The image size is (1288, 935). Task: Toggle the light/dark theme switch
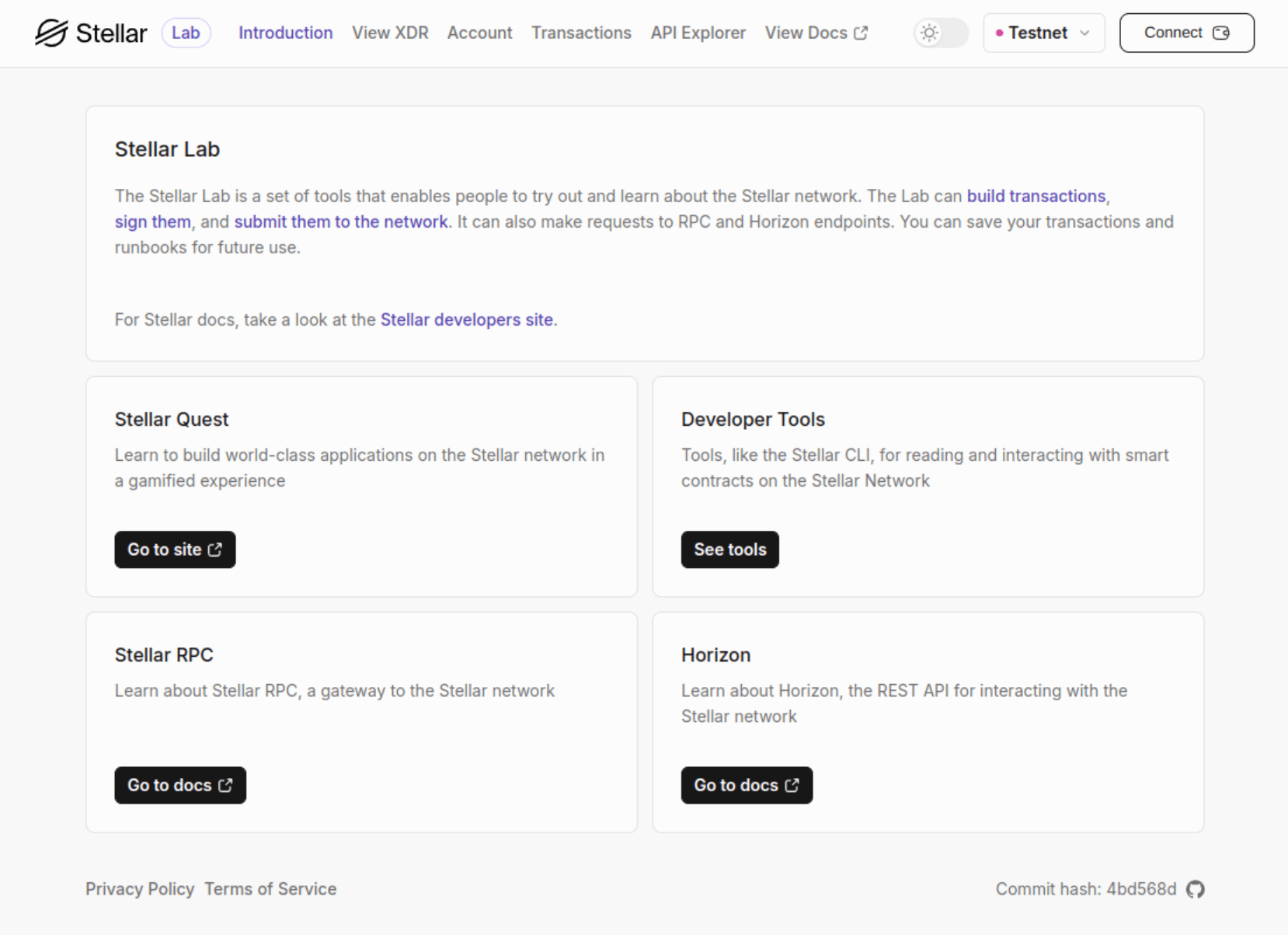click(x=941, y=33)
